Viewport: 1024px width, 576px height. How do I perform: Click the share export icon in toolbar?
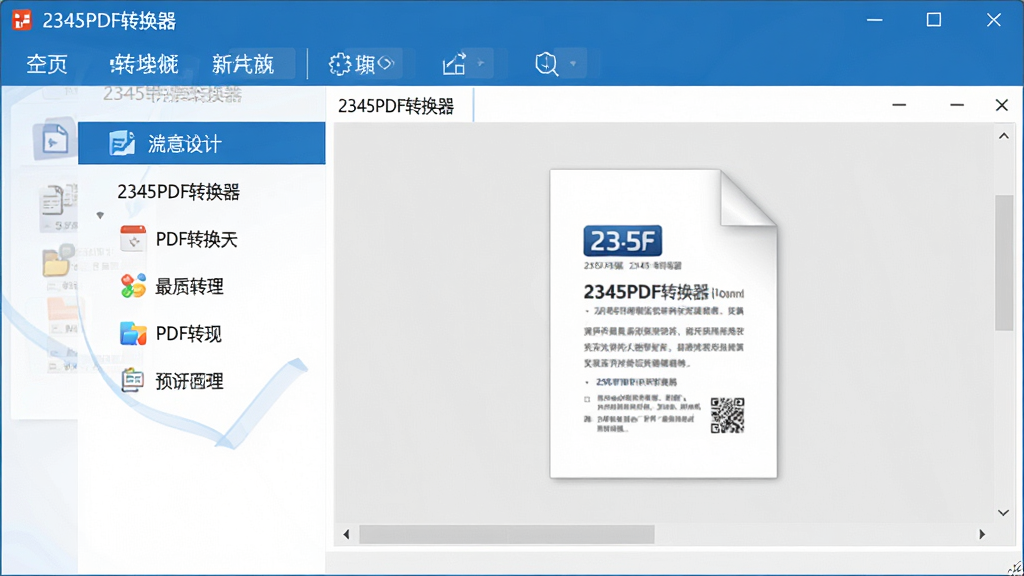tap(455, 64)
